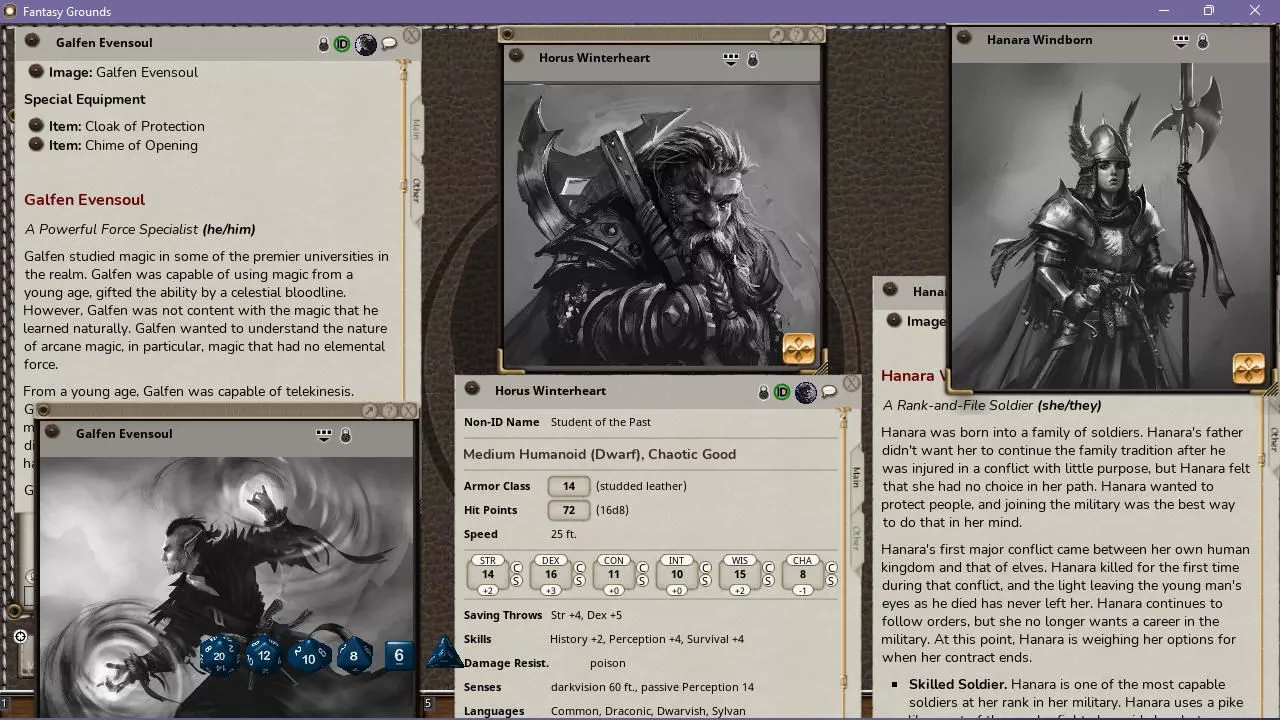This screenshot has height=720, width=1280.
Task: Roll WIS check with C button
Action: click(769, 568)
